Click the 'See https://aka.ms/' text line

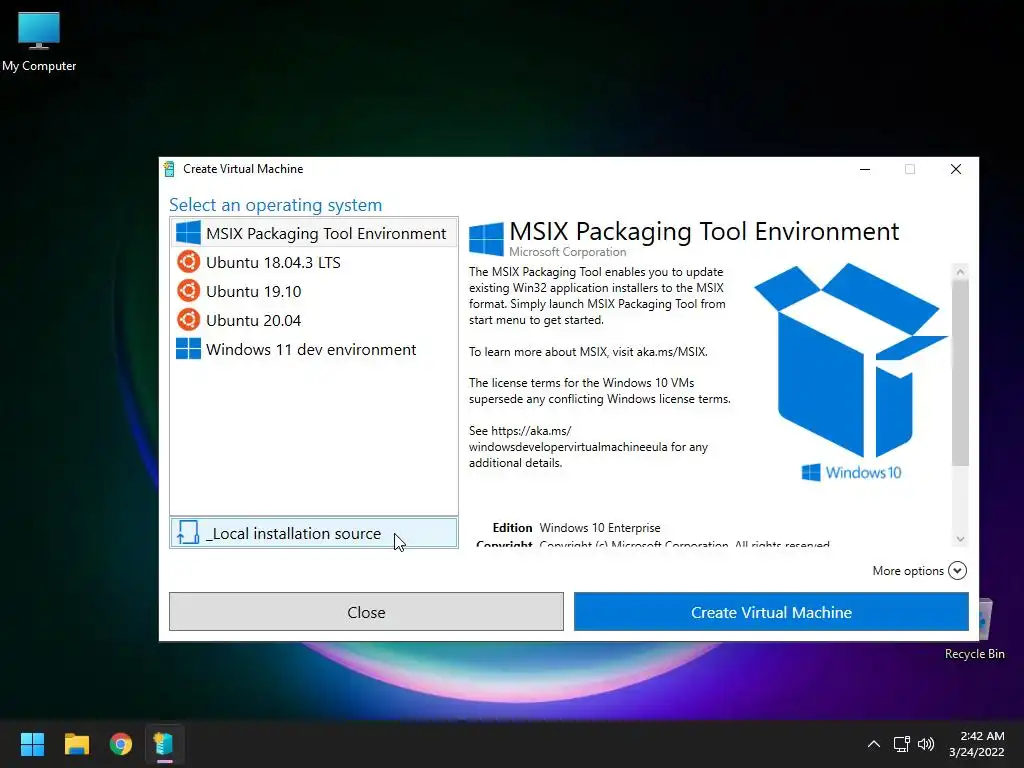click(x=520, y=431)
